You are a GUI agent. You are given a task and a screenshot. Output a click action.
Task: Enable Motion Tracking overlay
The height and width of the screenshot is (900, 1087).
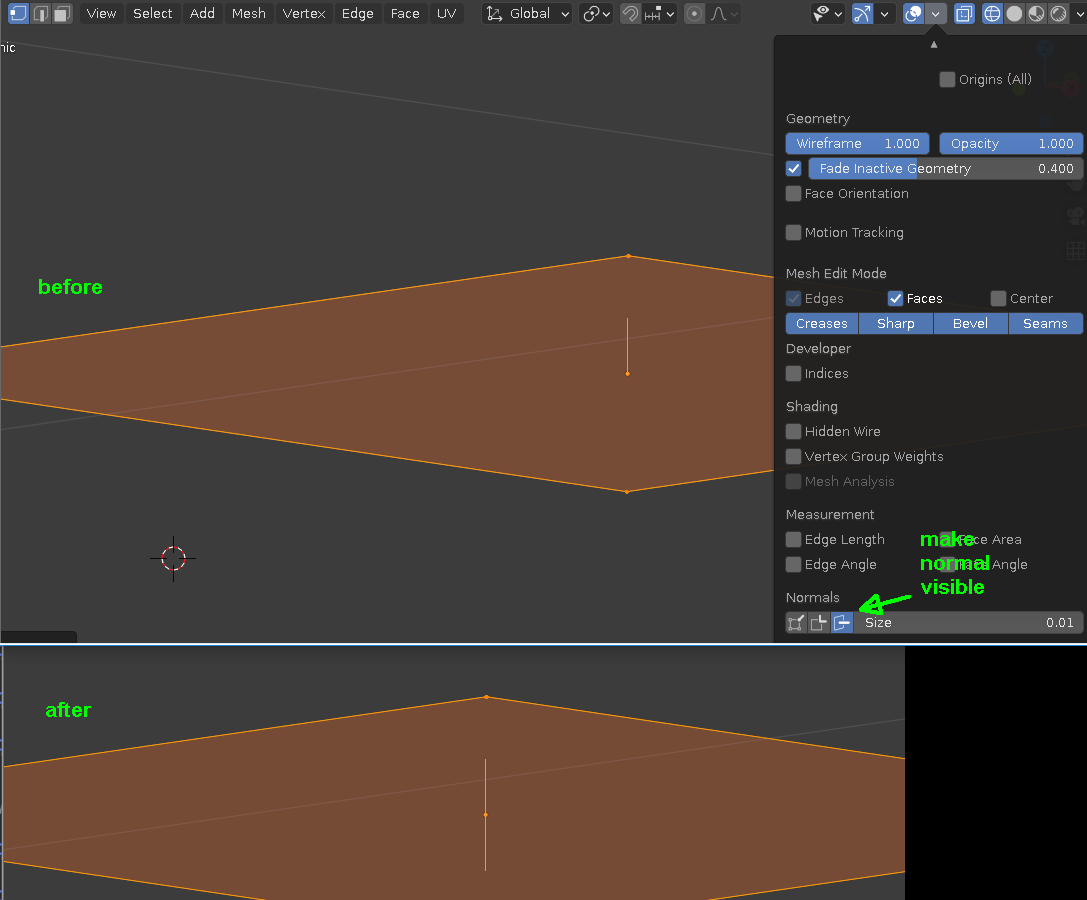coord(794,232)
